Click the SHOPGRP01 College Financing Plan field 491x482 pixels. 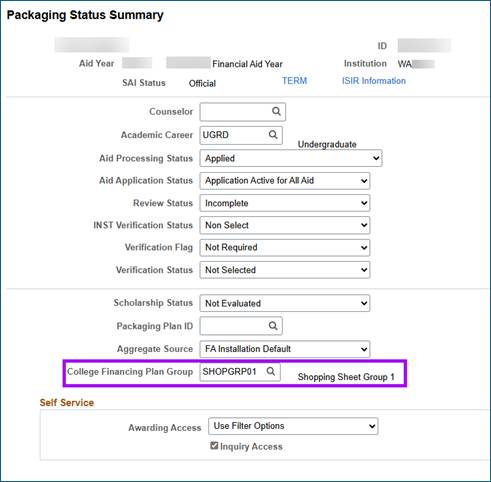240,372
